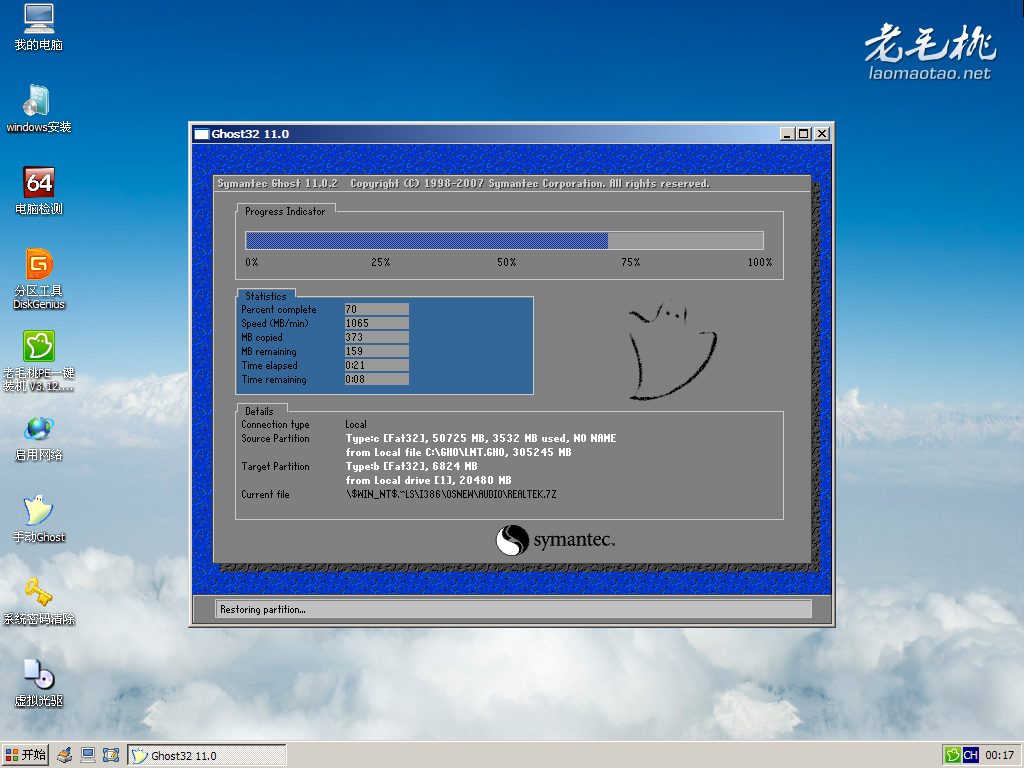Click the Ghost restore progress bar
Viewport: 1024px width, 768px height.
tap(504, 240)
